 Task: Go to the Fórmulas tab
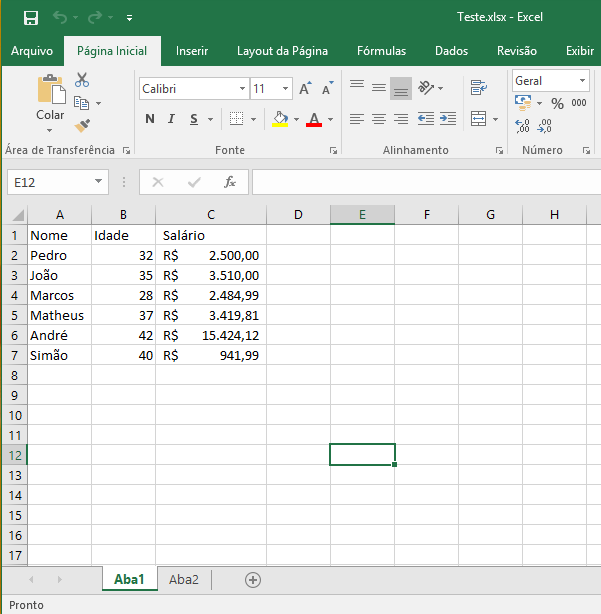click(381, 51)
